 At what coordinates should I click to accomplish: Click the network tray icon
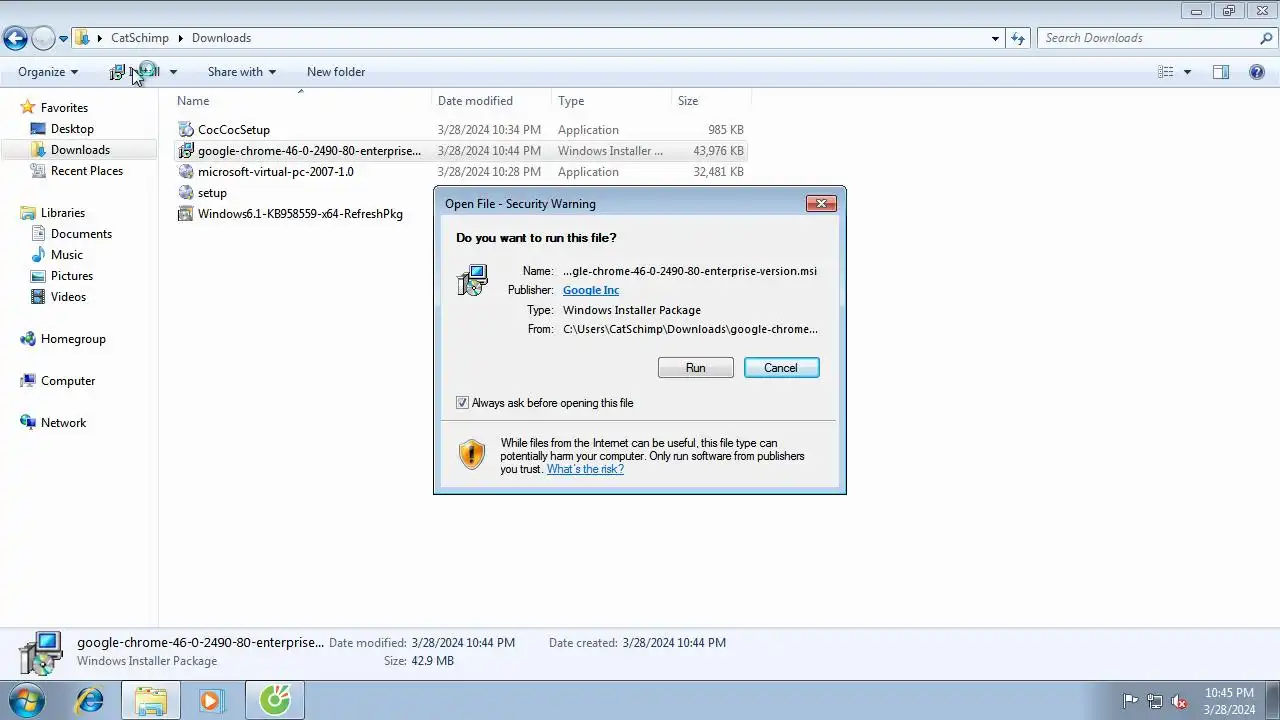(1155, 701)
